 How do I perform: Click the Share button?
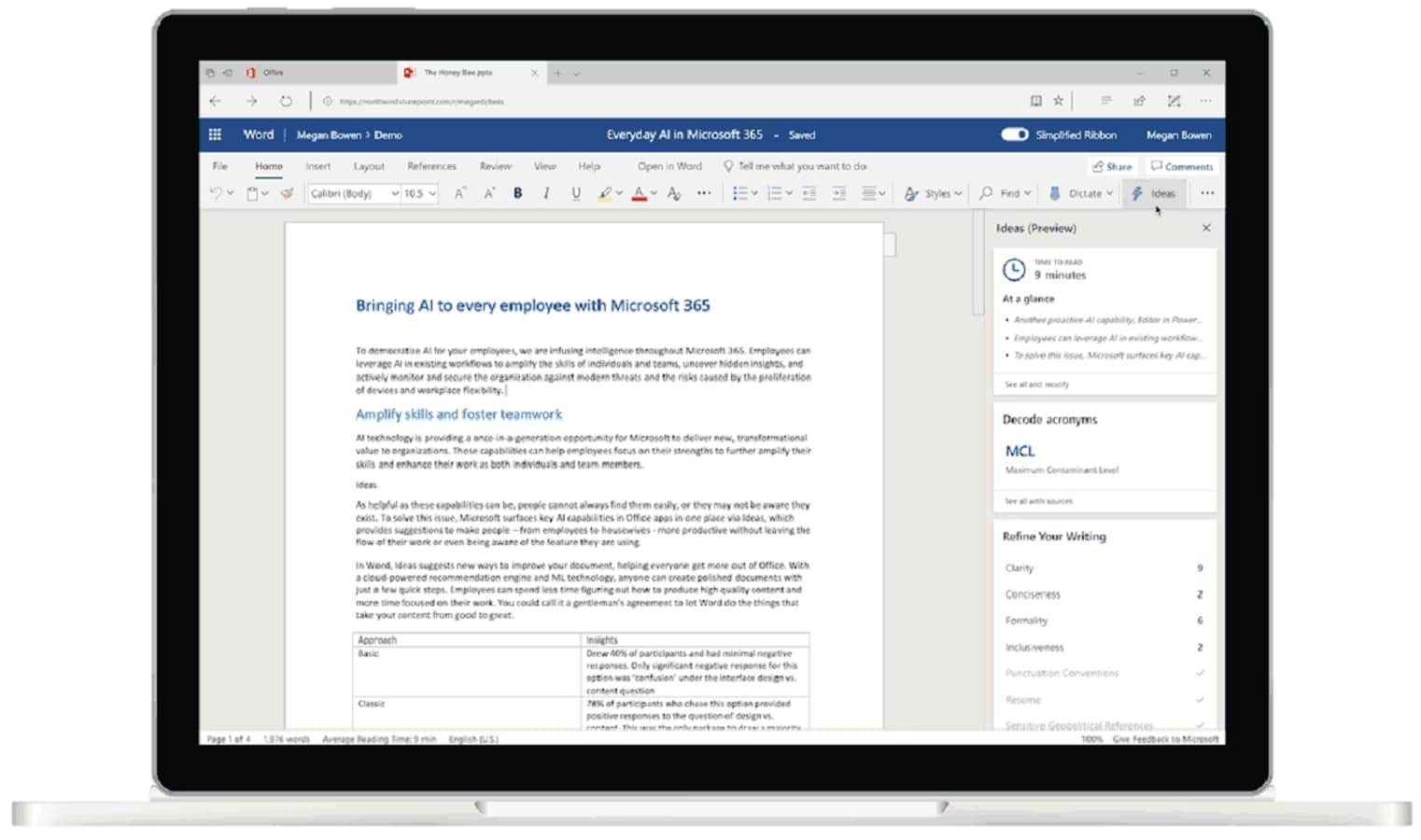(x=1112, y=166)
